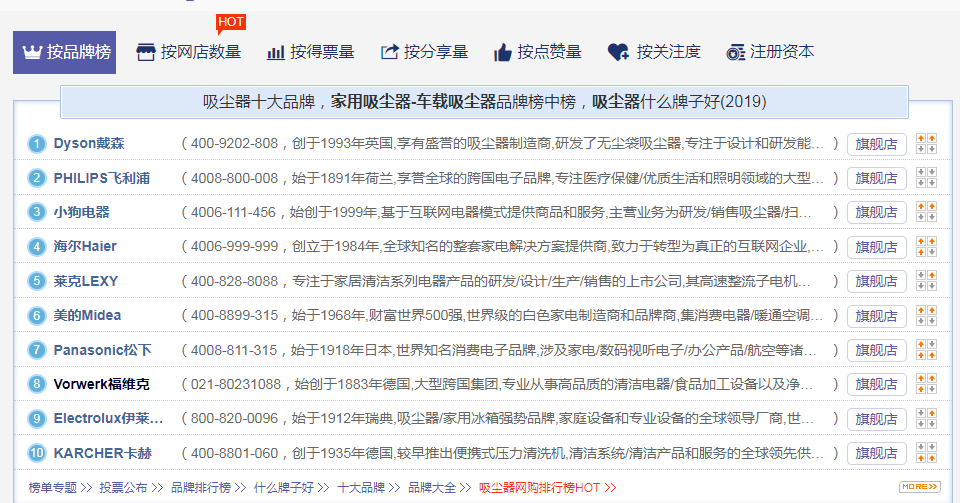
Task: Click 旗舰店 button in the 美的Midea row
Action: pos(876,316)
